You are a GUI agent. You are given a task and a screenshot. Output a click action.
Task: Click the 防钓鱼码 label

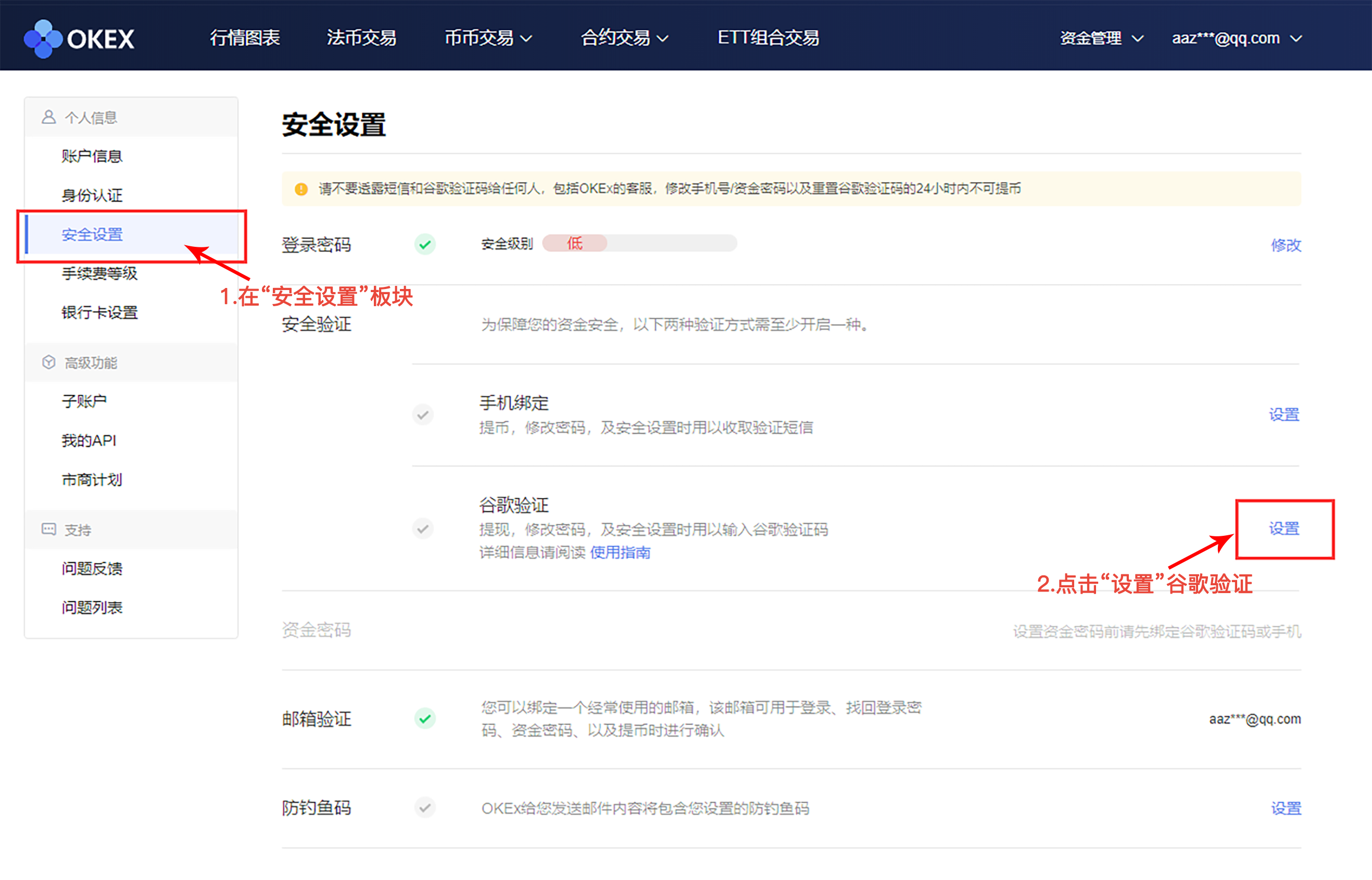[x=317, y=808]
